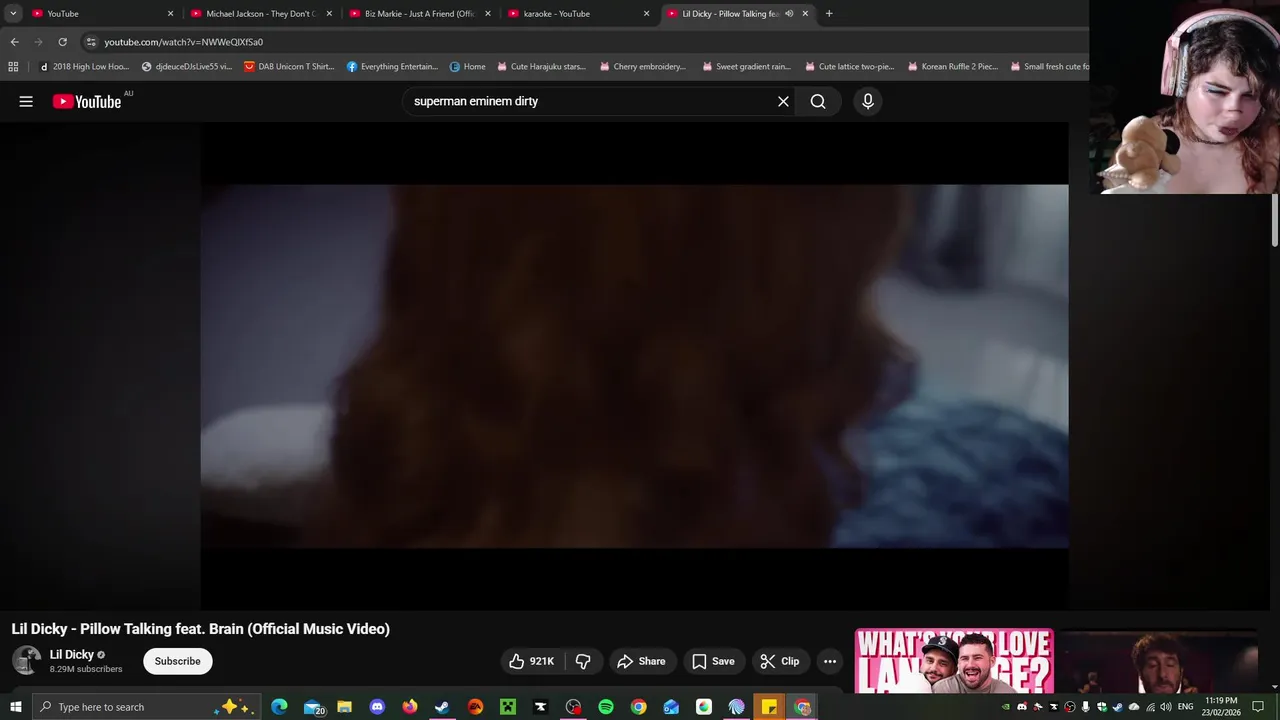The height and width of the screenshot is (720, 1280).
Task: Open Lil Dicky's channel avatar
Action: coord(26,660)
